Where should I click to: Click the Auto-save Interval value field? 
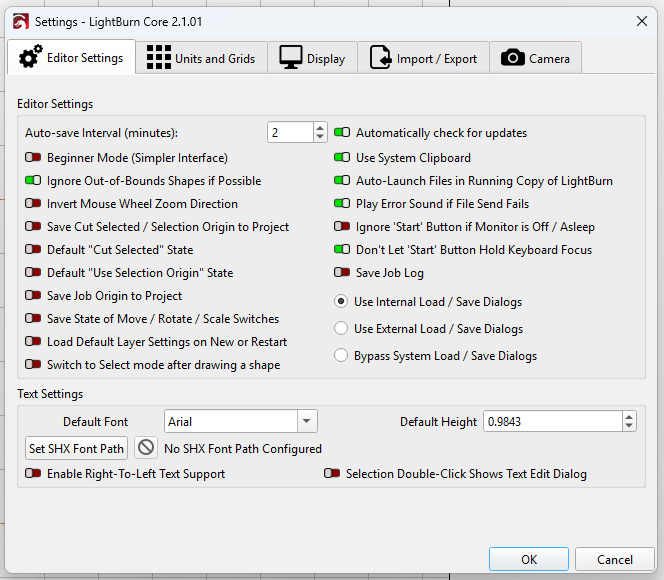291,133
